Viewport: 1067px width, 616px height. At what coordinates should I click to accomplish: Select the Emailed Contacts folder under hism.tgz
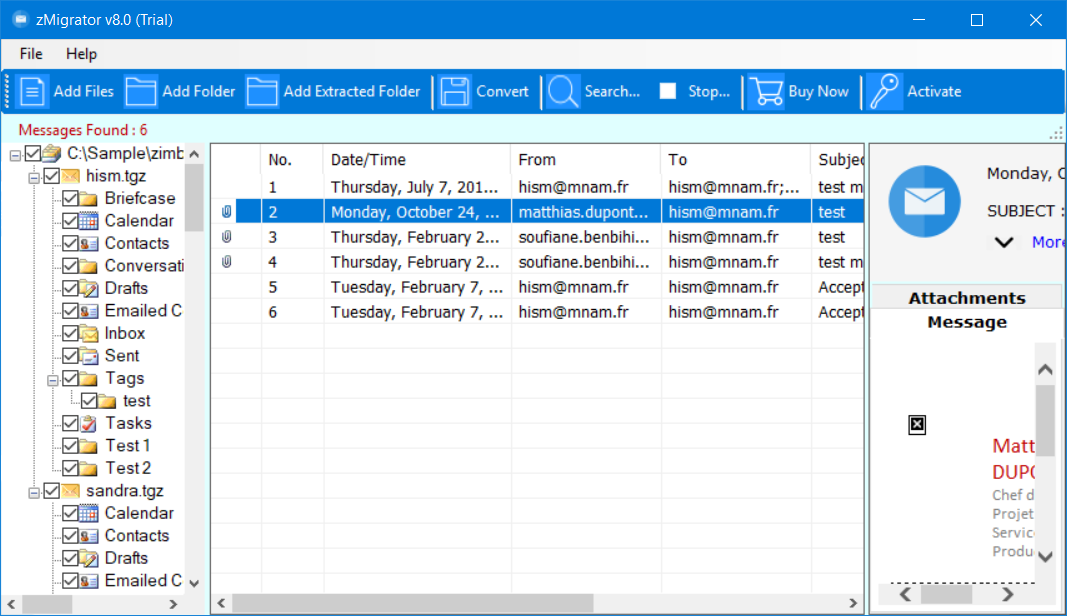pos(143,311)
